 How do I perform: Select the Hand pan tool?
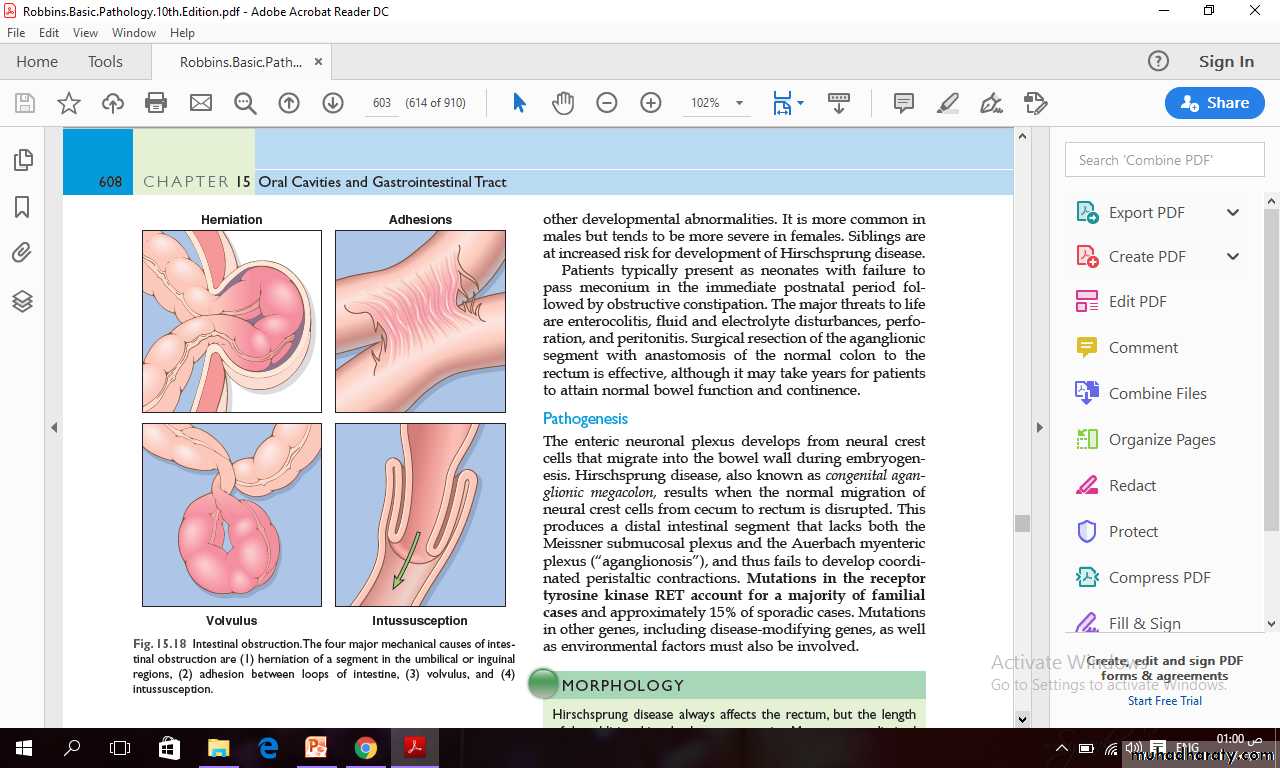pos(563,103)
